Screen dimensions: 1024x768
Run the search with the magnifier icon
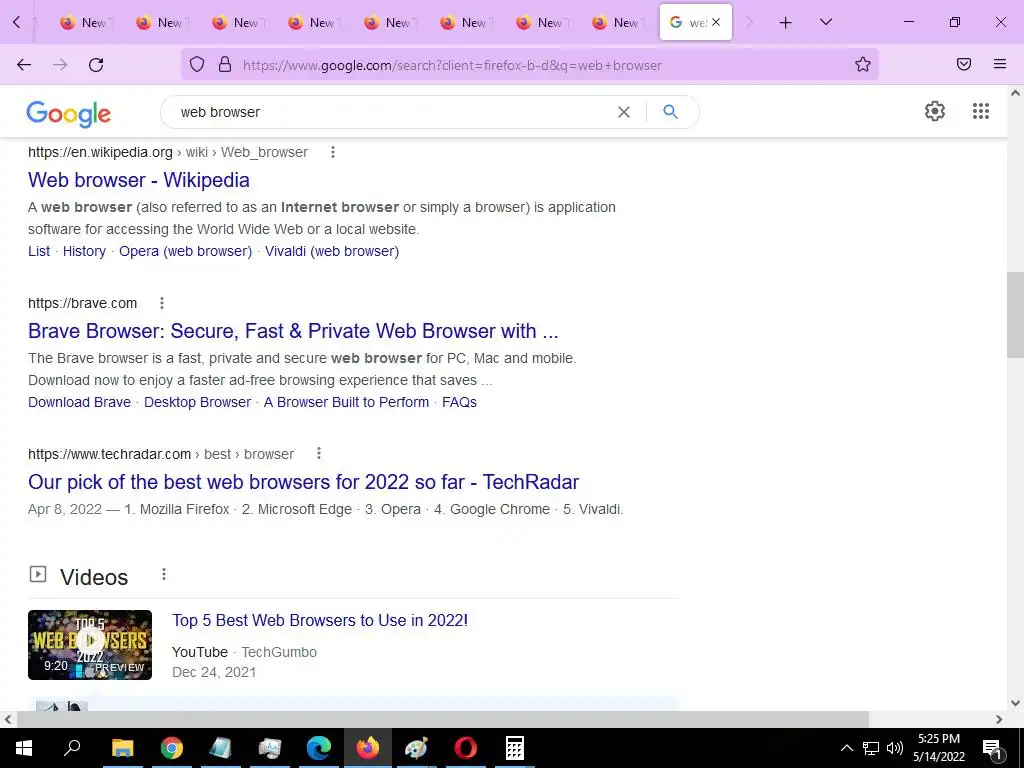tap(670, 112)
